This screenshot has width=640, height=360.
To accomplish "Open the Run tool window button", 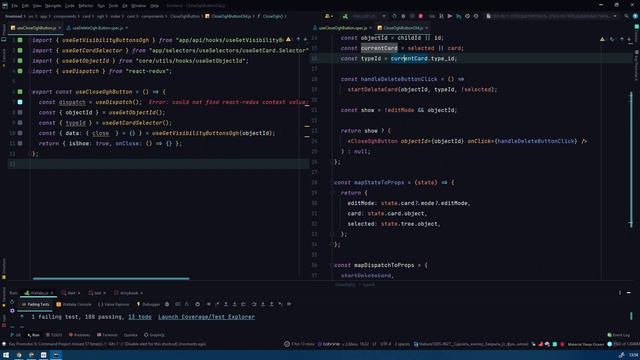I will (x=33, y=335).
